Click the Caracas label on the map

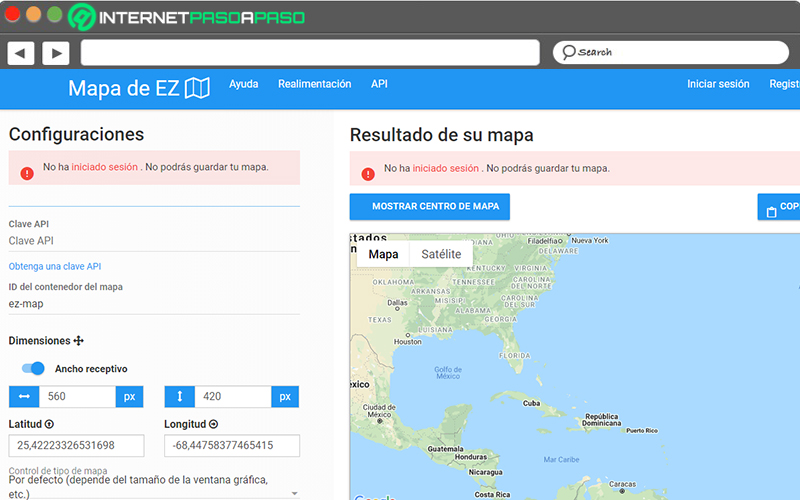click(622, 484)
